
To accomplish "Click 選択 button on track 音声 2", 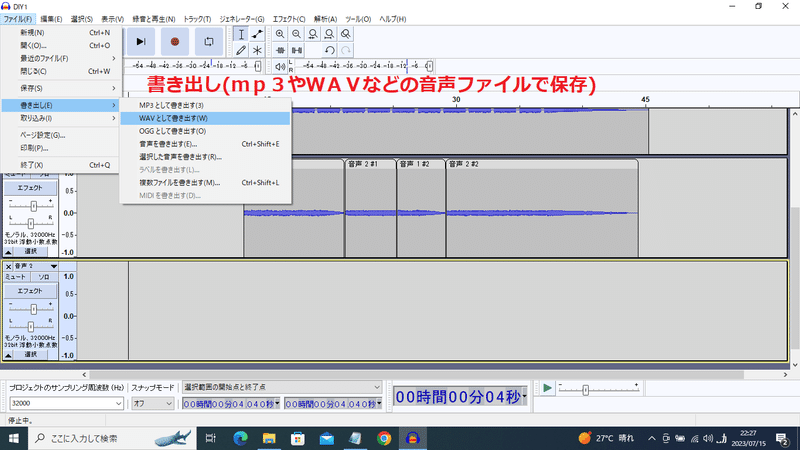I will point(31,354).
